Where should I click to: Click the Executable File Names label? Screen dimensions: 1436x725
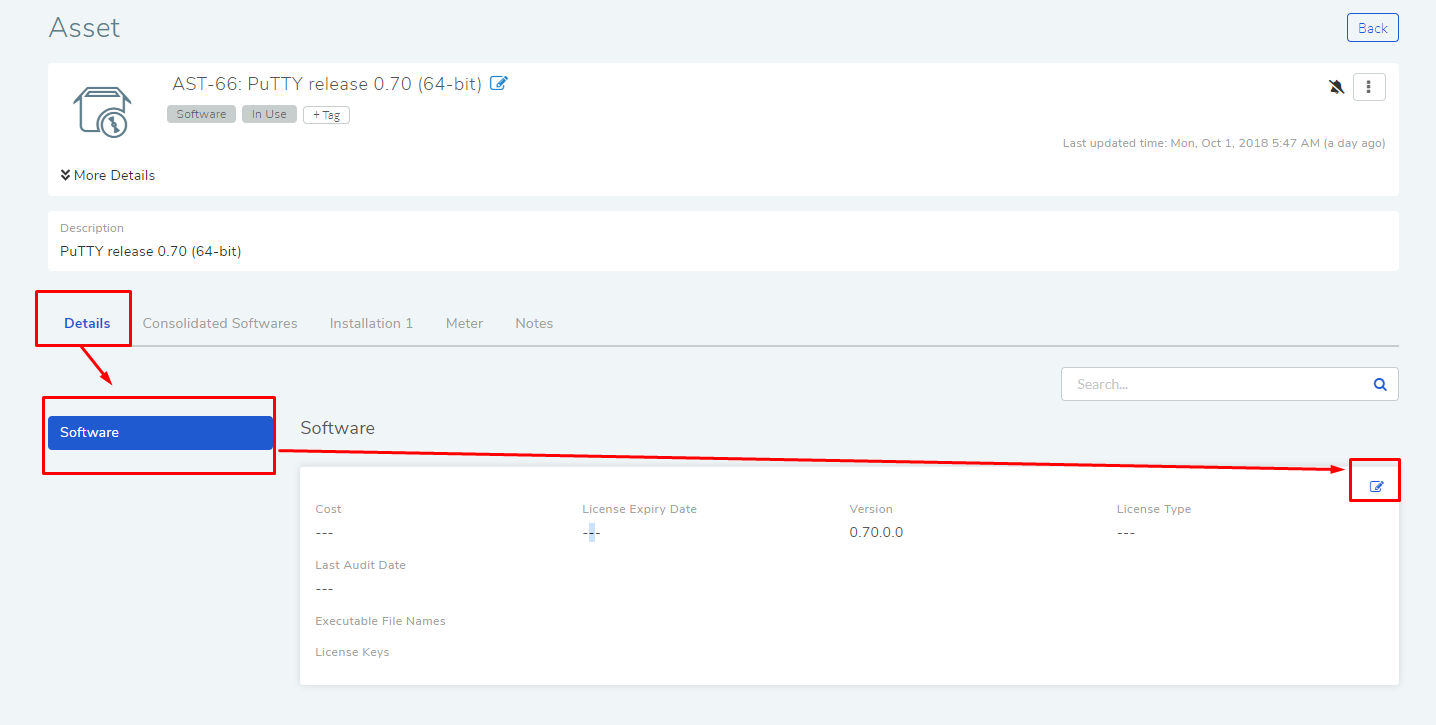(x=380, y=621)
